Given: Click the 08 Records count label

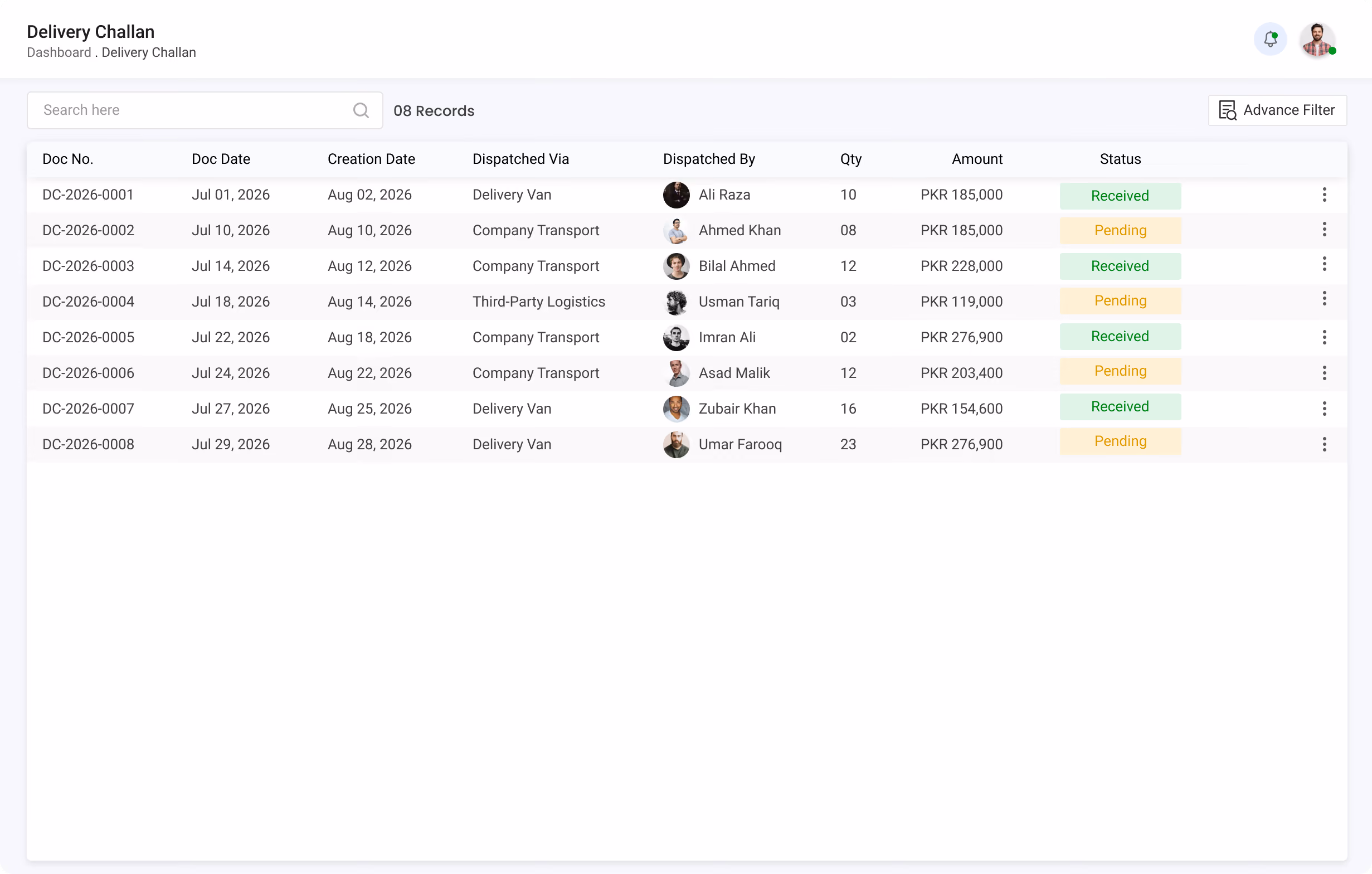Looking at the screenshot, I should (x=434, y=111).
